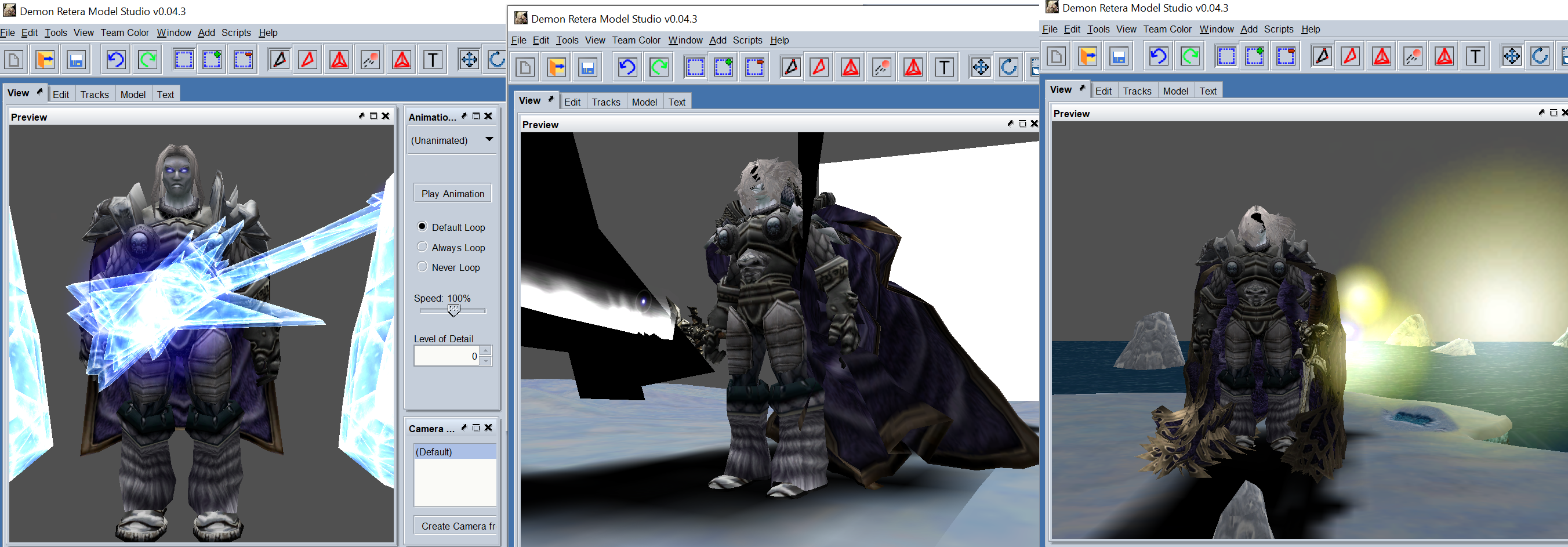The width and height of the screenshot is (1568, 547).
Task: Click T text tool icon in left window
Action: [x=433, y=60]
